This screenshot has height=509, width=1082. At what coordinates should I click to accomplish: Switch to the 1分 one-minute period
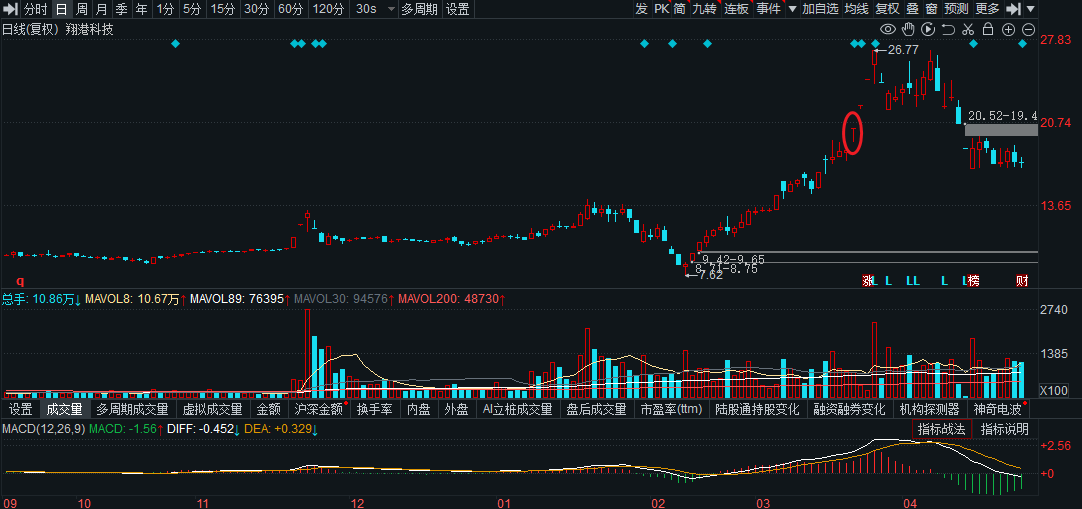pyautogui.click(x=166, y=9)
